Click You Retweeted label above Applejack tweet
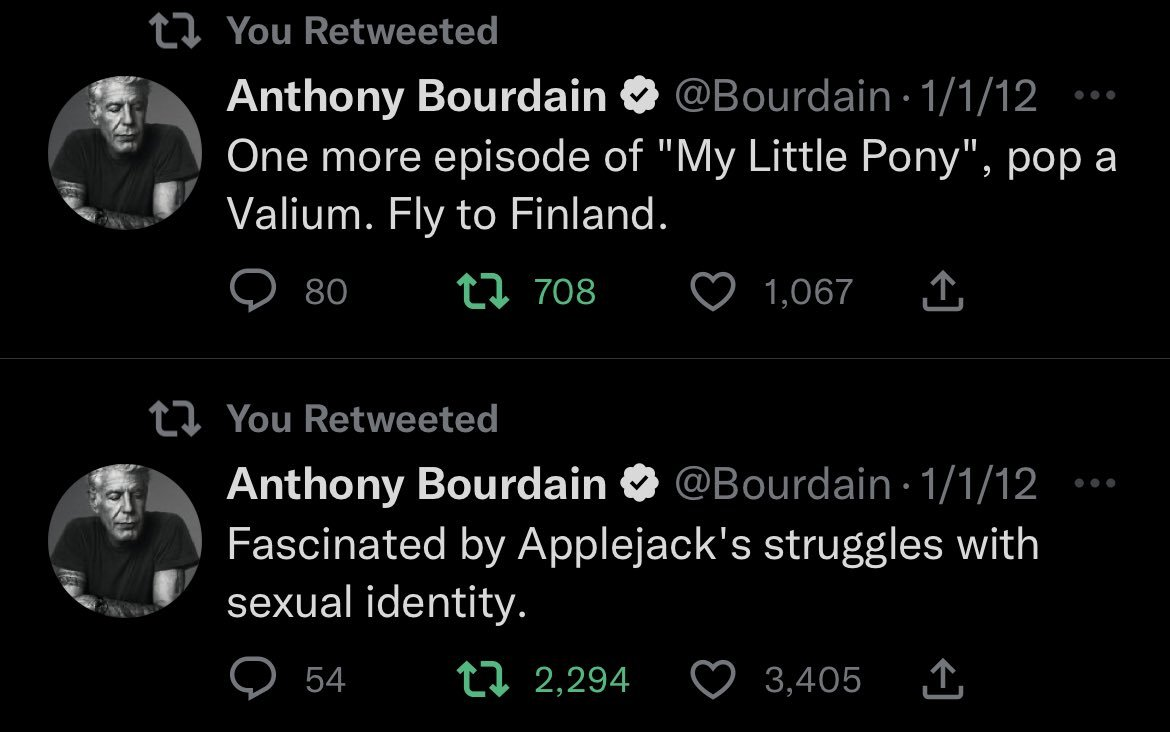 click(362, 419)
